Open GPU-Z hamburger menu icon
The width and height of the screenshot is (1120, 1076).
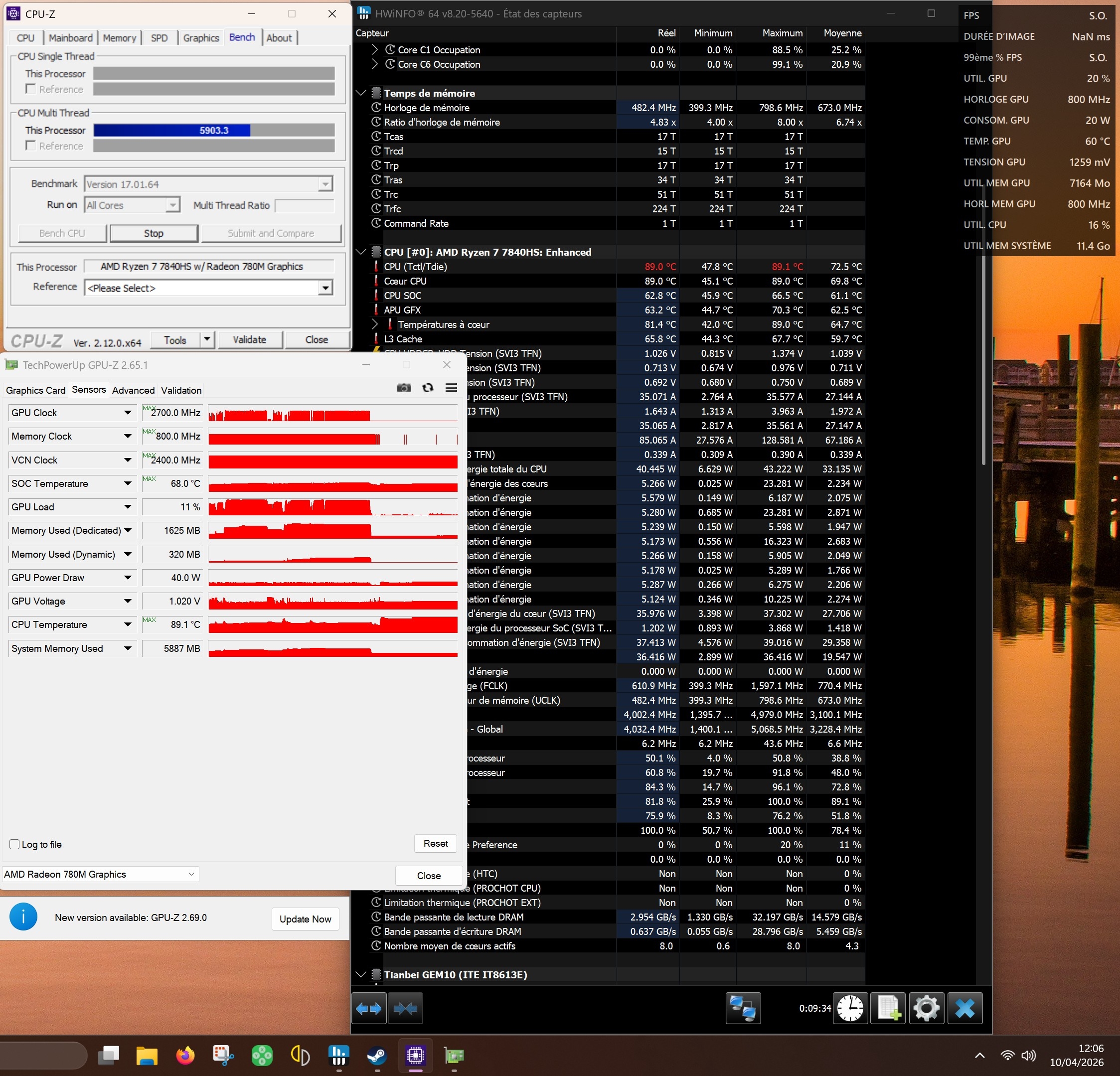[x=451, y=388]
